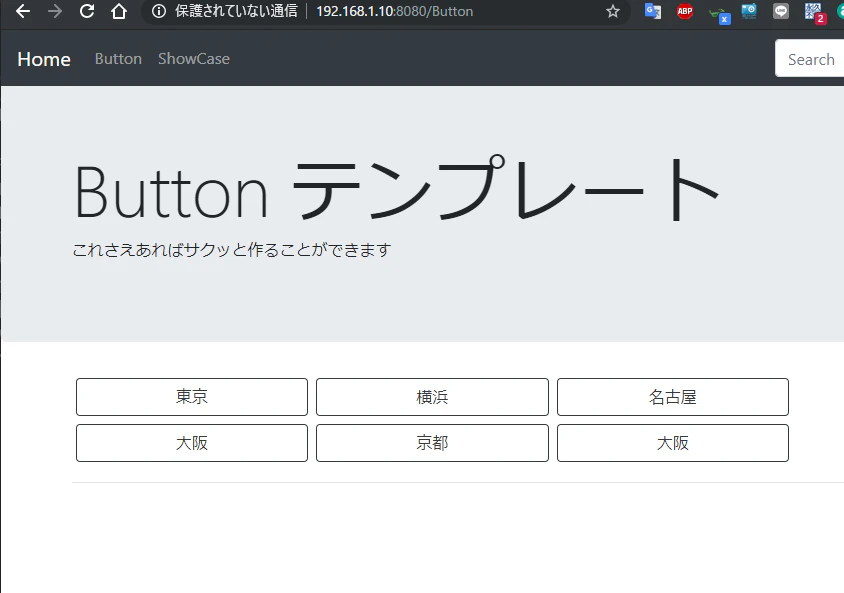Open the Google Translate extension
The image size is (844, 593).
pyautogui.click(x=653, y=11)
